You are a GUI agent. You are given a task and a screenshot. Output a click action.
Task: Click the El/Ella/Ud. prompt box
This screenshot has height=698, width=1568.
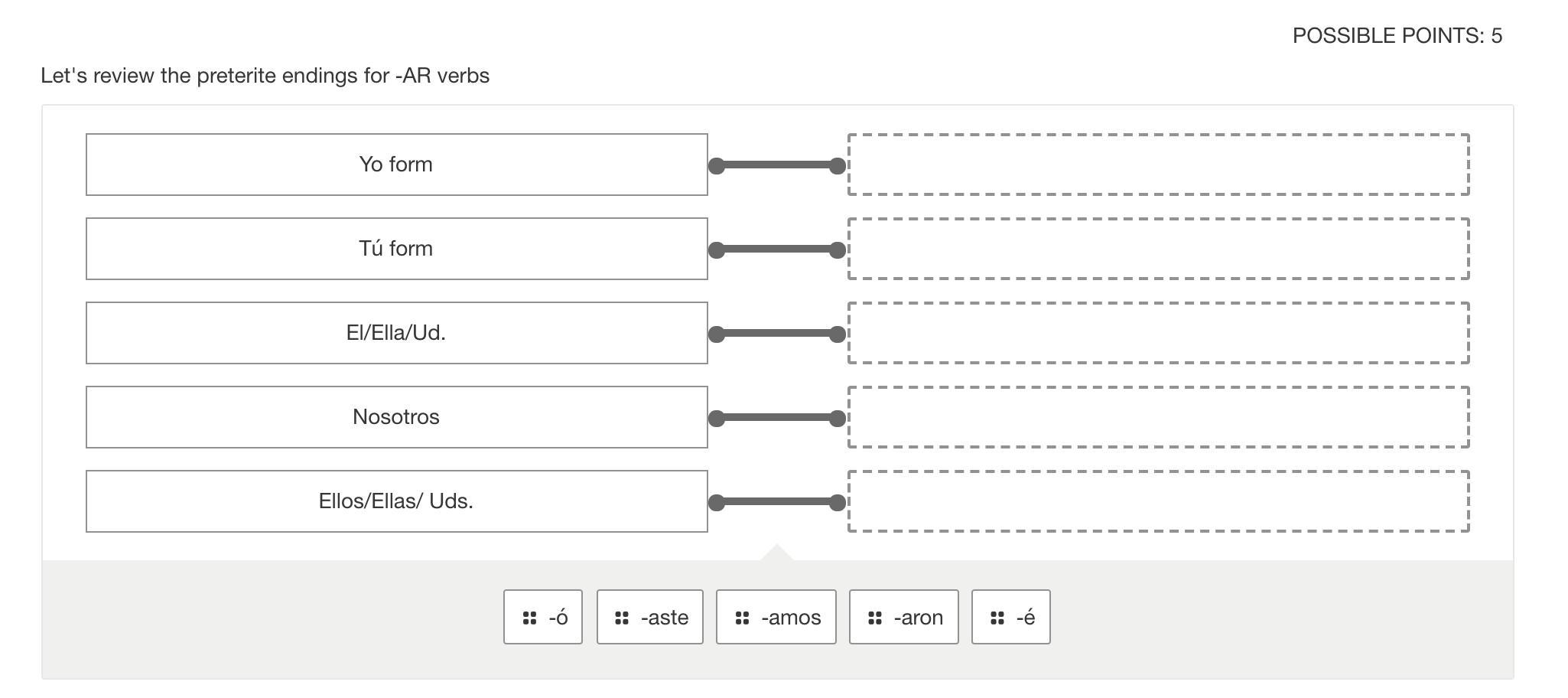click(x=396, y=333)
